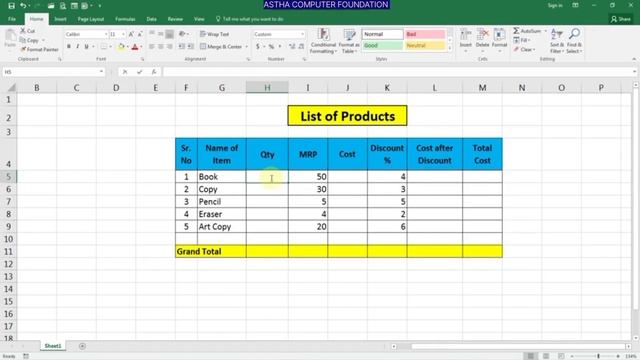Select the Sheet1 tab
The width and height of the screenshot is (640, 360).
pos(53,346)
